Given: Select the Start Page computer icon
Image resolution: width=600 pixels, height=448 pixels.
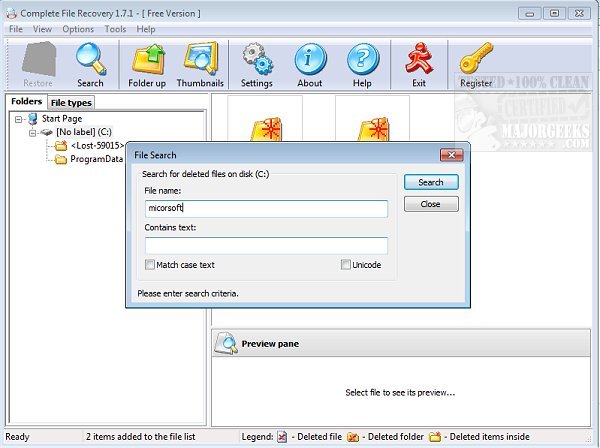Looking at the screenshot, I should point(33,119).
